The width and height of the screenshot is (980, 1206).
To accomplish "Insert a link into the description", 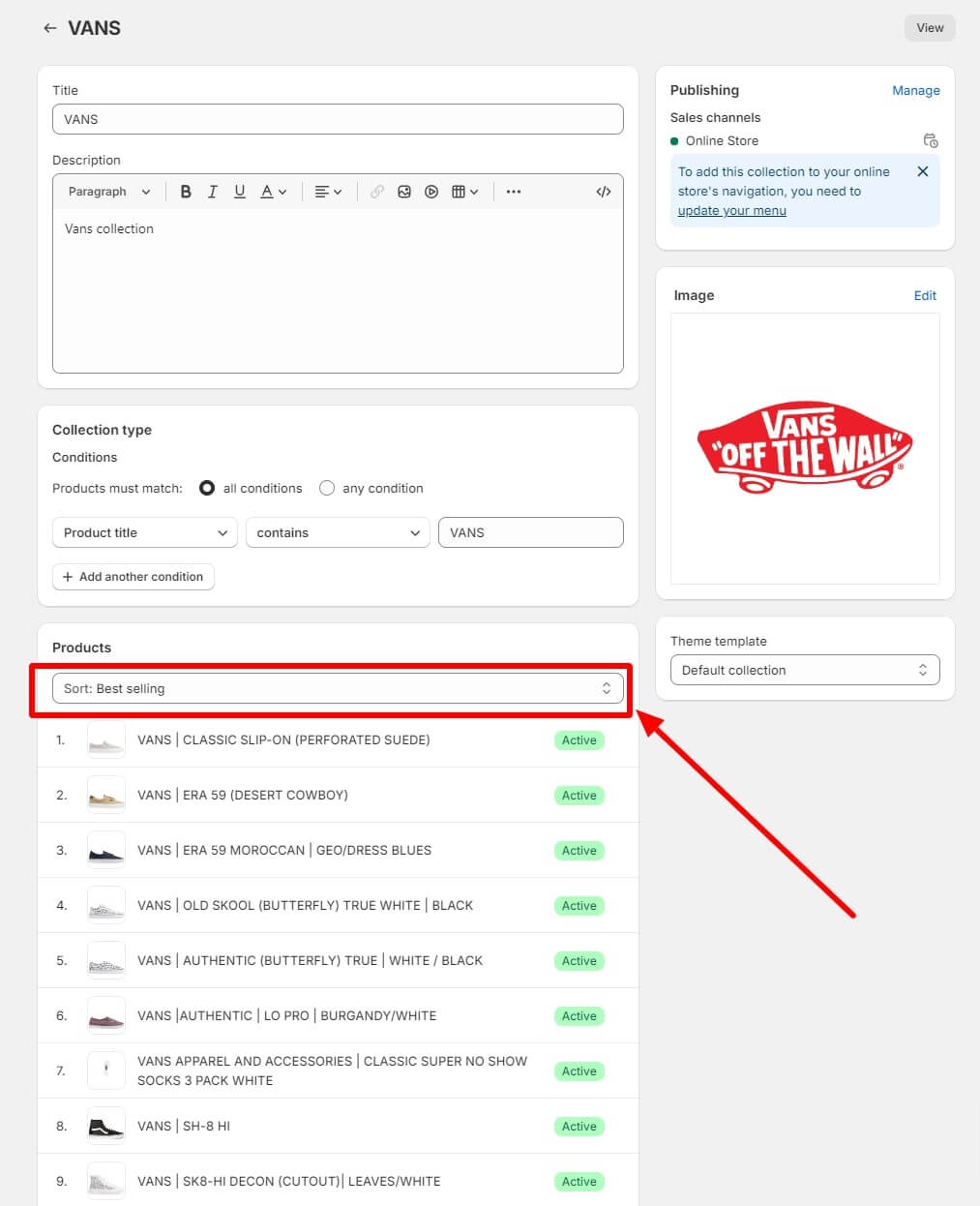I will point(376,191).
